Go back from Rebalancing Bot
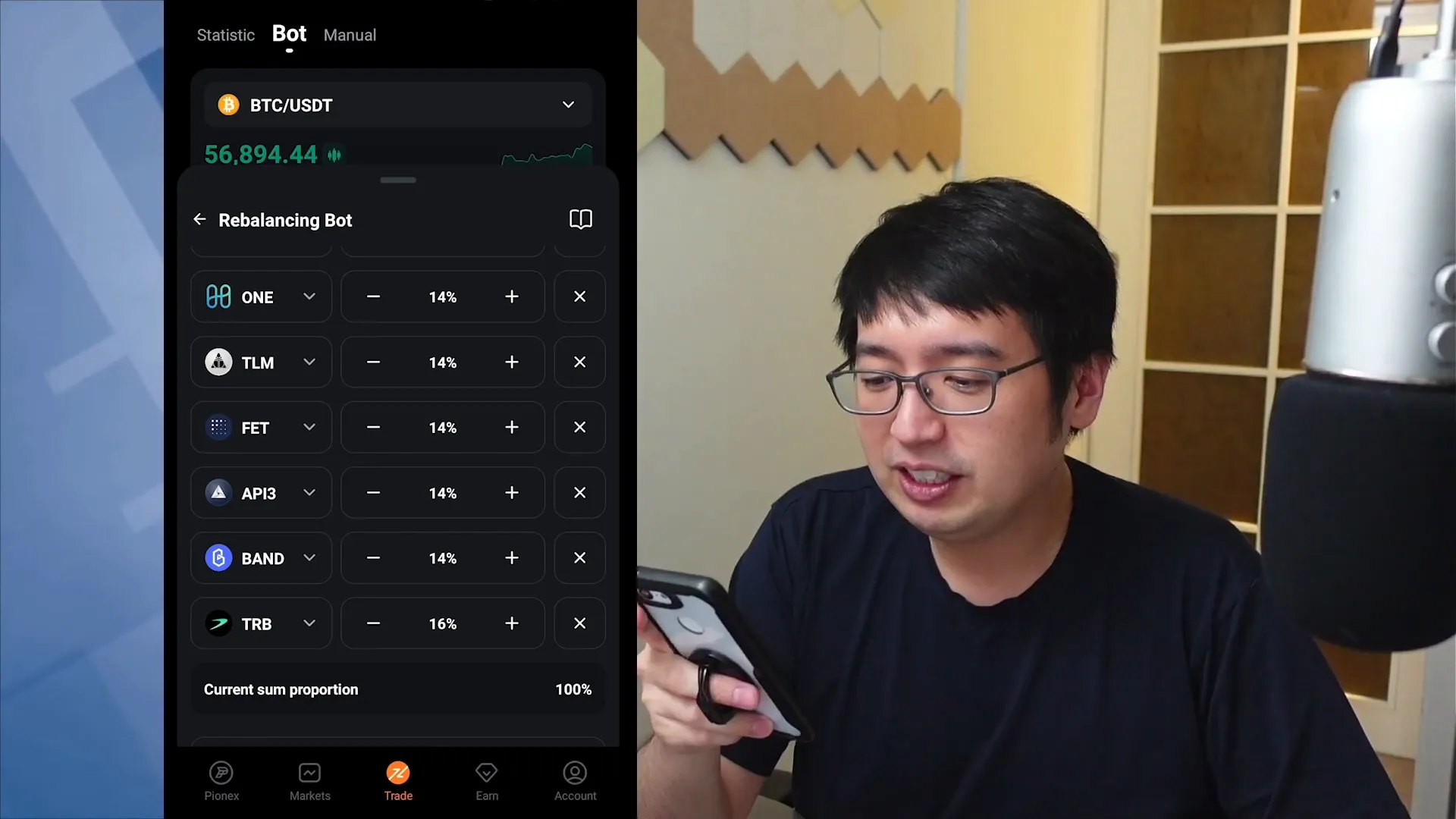Viewport: 1456px width, 819px height. tap(199, 219)
